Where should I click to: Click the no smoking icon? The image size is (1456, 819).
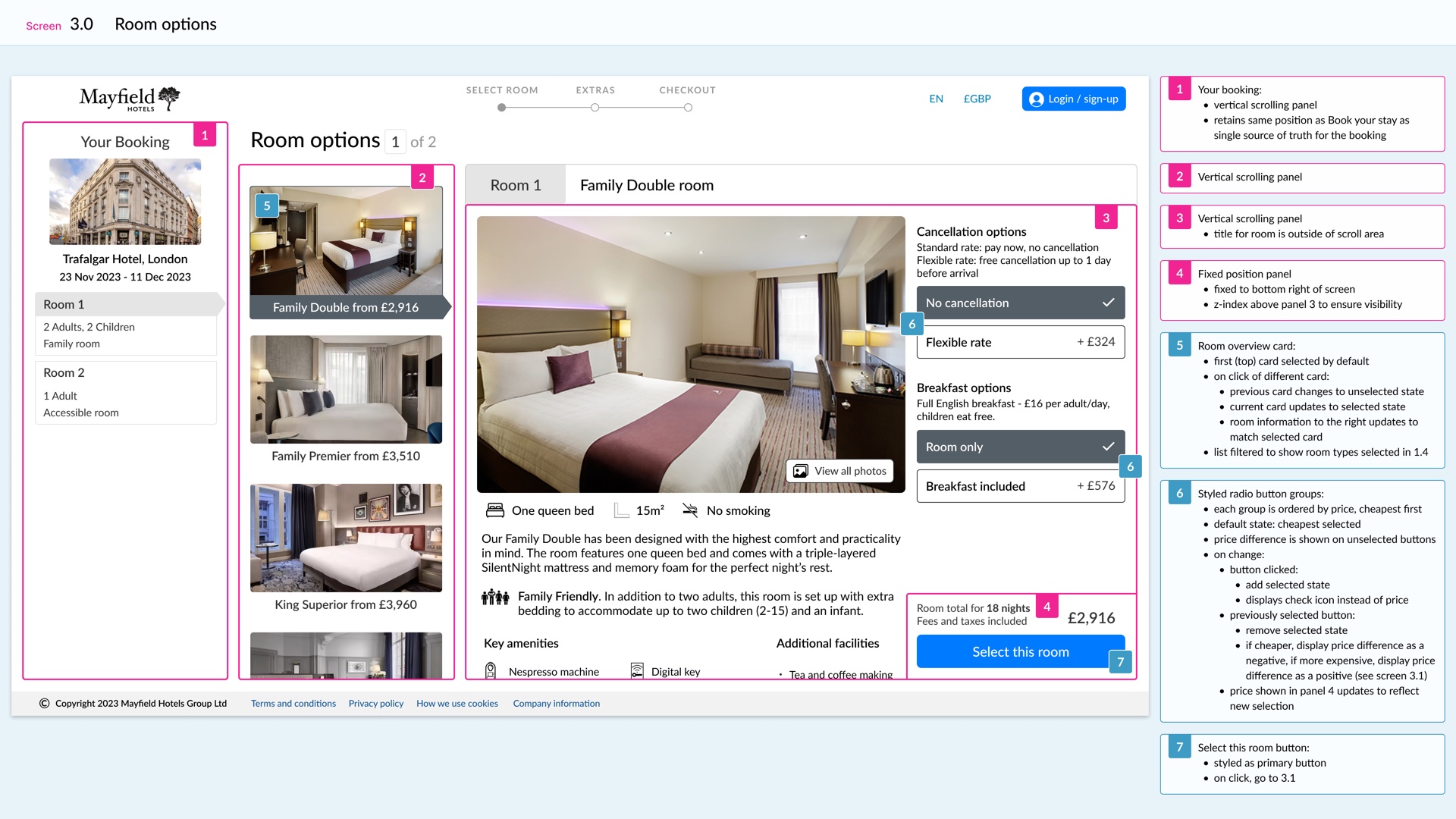(x=690, y=510)
